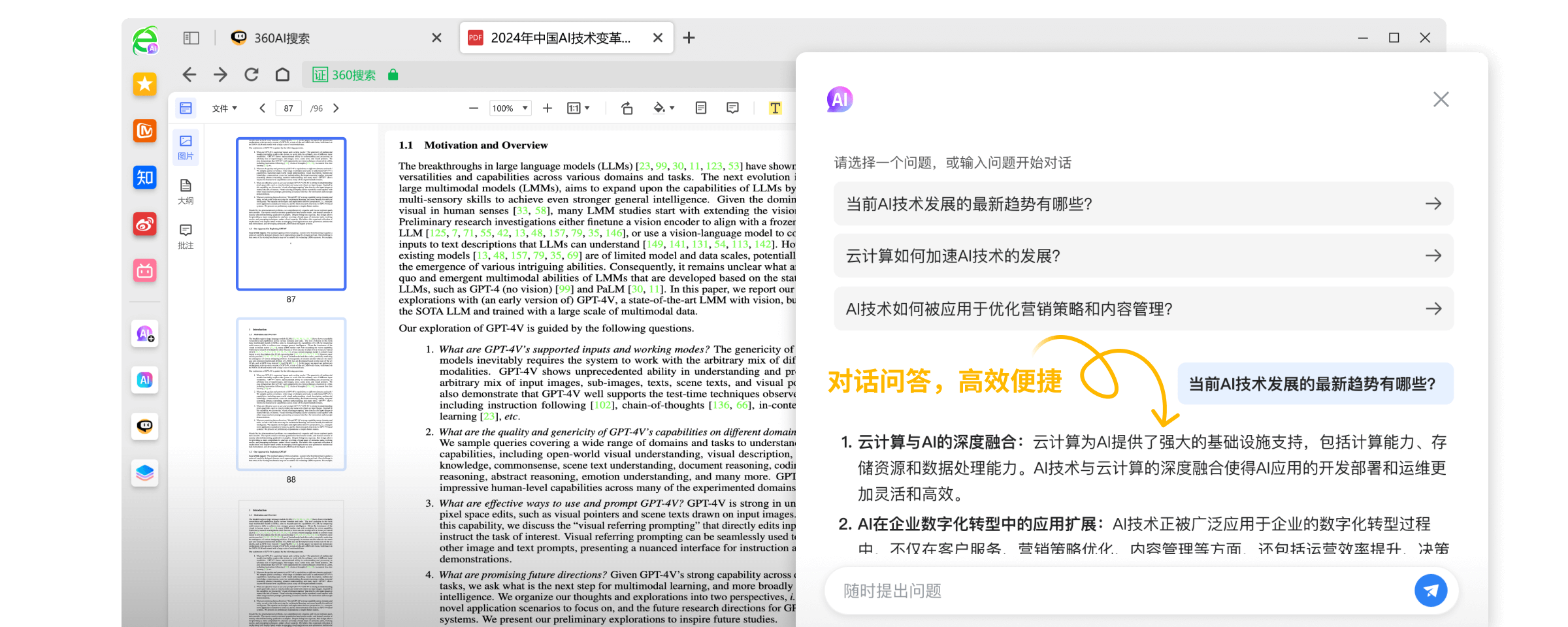Toggle the split-view sidebar icon near the tabs
The width and height of the screenshot is (1568, 627).
point(191,37)
